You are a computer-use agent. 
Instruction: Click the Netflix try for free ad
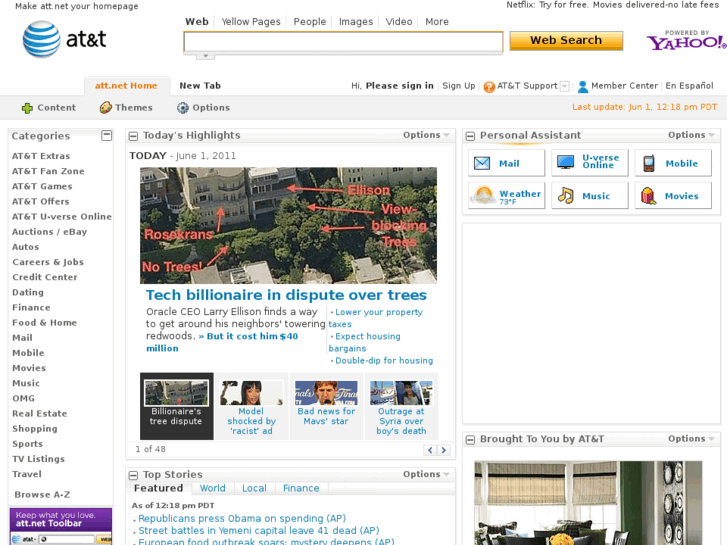(612, 5)
